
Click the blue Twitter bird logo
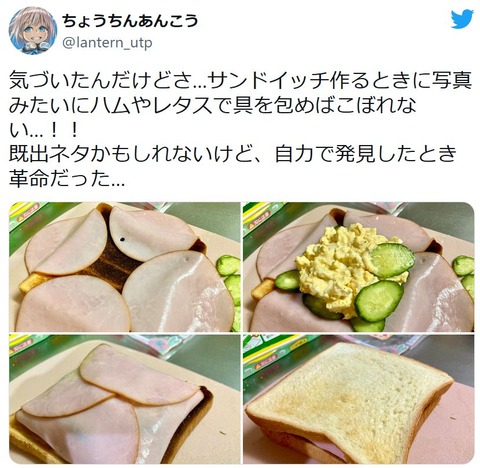[x=462, y=19]
